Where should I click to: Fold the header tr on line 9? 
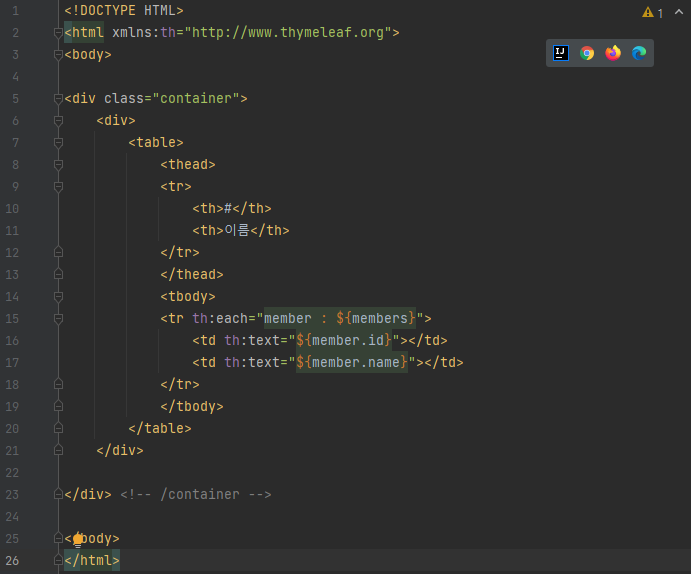point(58,186)
